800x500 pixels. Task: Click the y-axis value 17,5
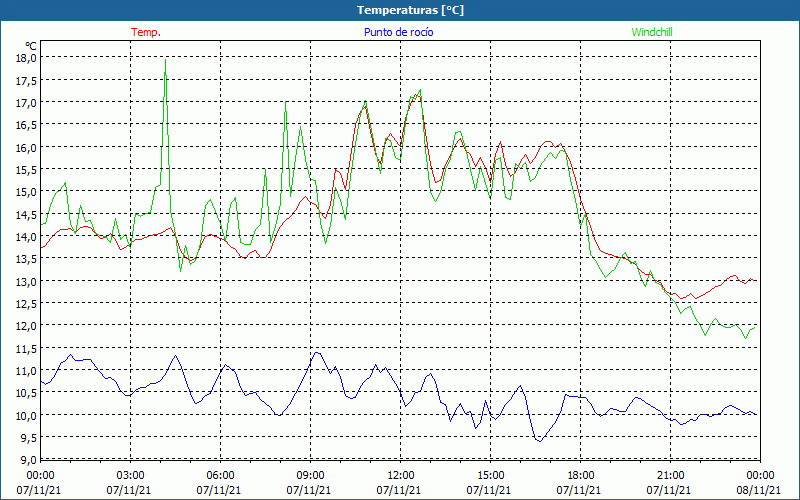(26, 80)
